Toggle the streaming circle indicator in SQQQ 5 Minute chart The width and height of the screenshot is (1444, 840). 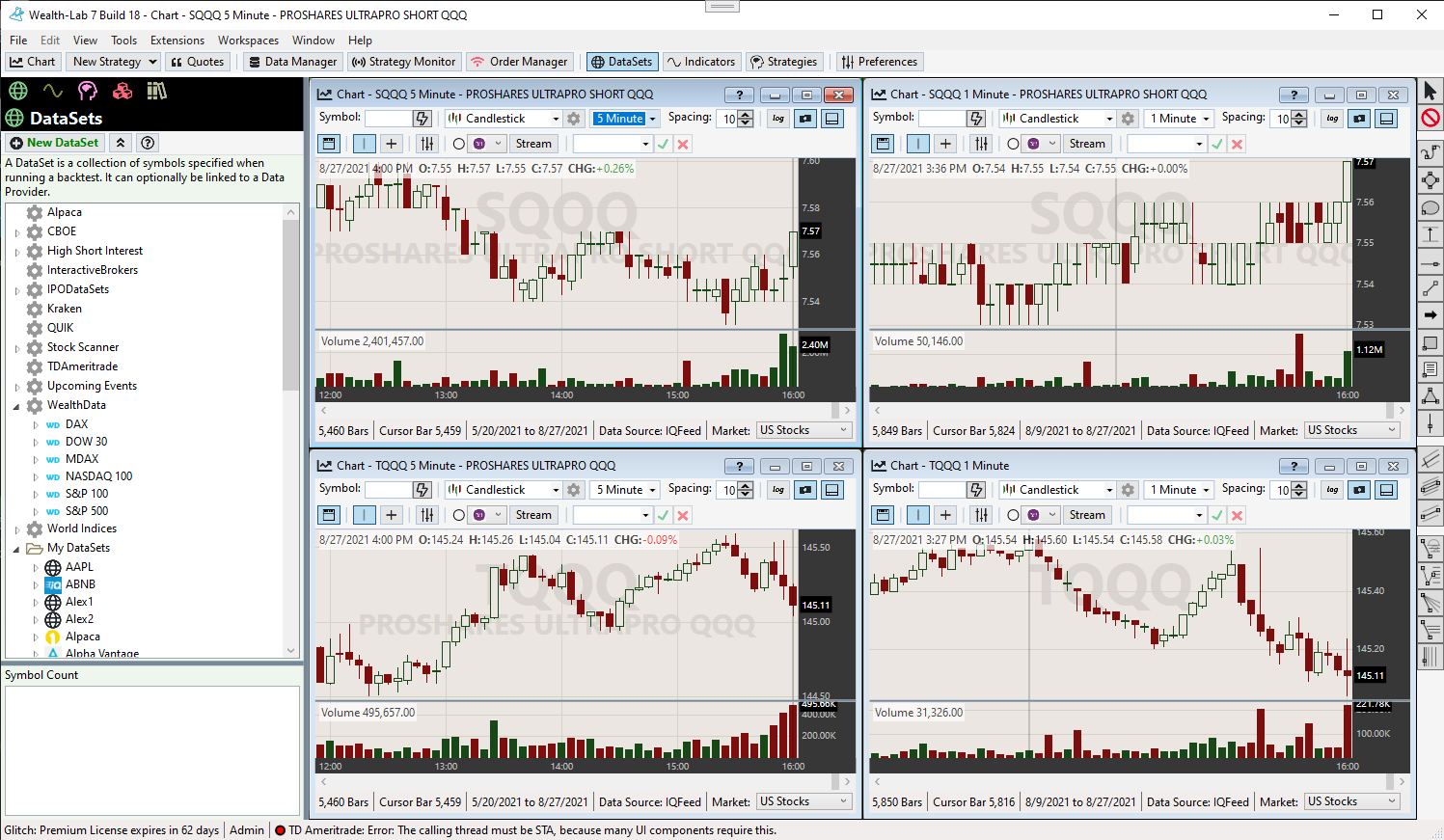(458, 144)
